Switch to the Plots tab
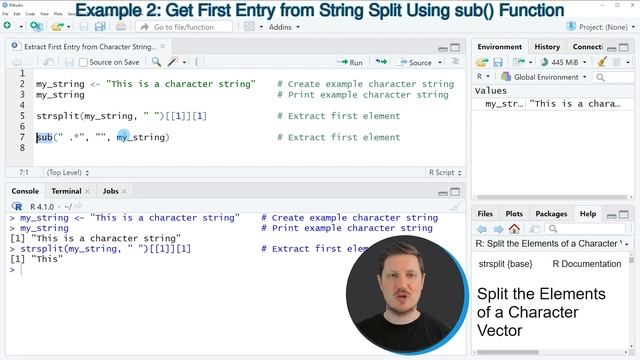 pos(514,213)
